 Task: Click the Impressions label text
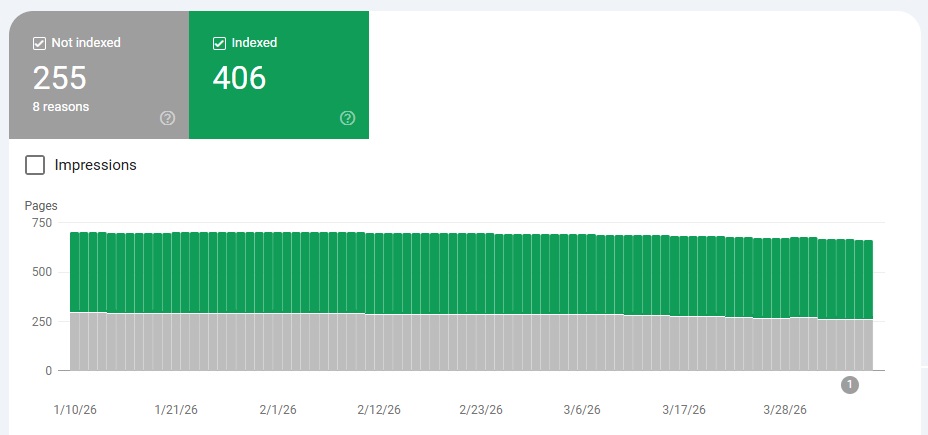pos(95,165)
